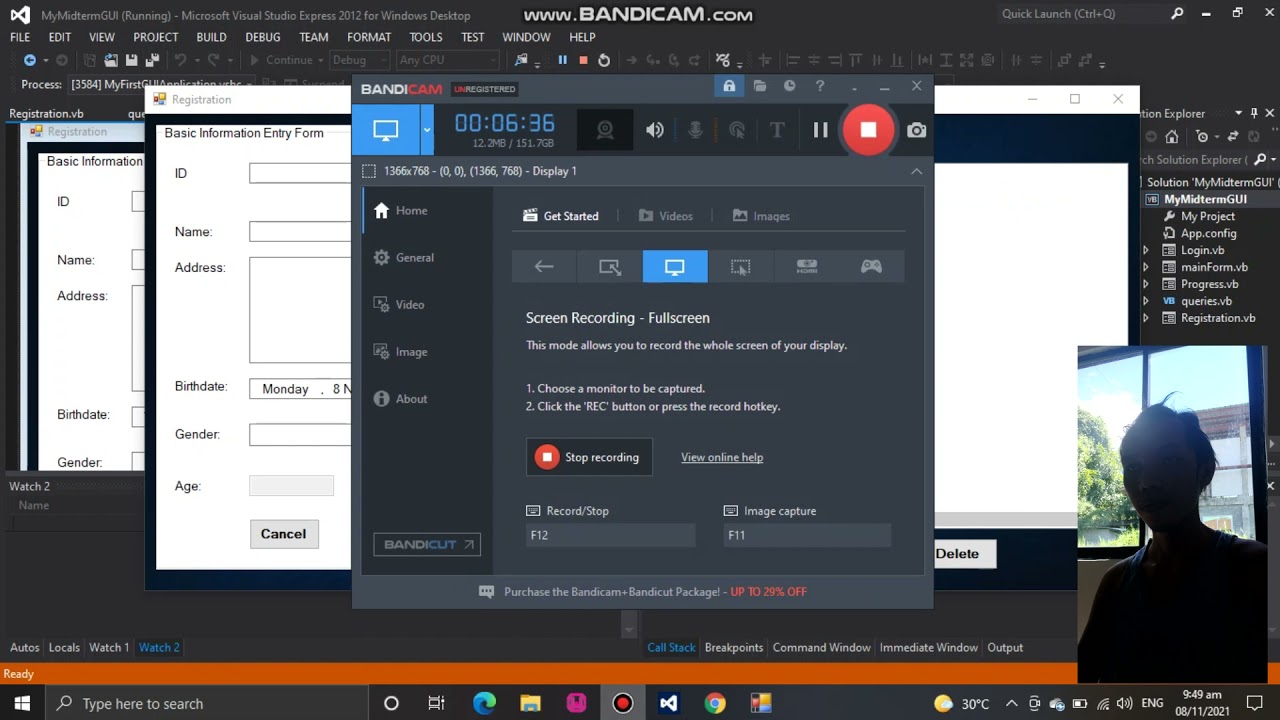Viewport: 1280px width, 720px height.
Task: Open the FORMAT menu in Visual Studio
Action: tap(369, 37)
